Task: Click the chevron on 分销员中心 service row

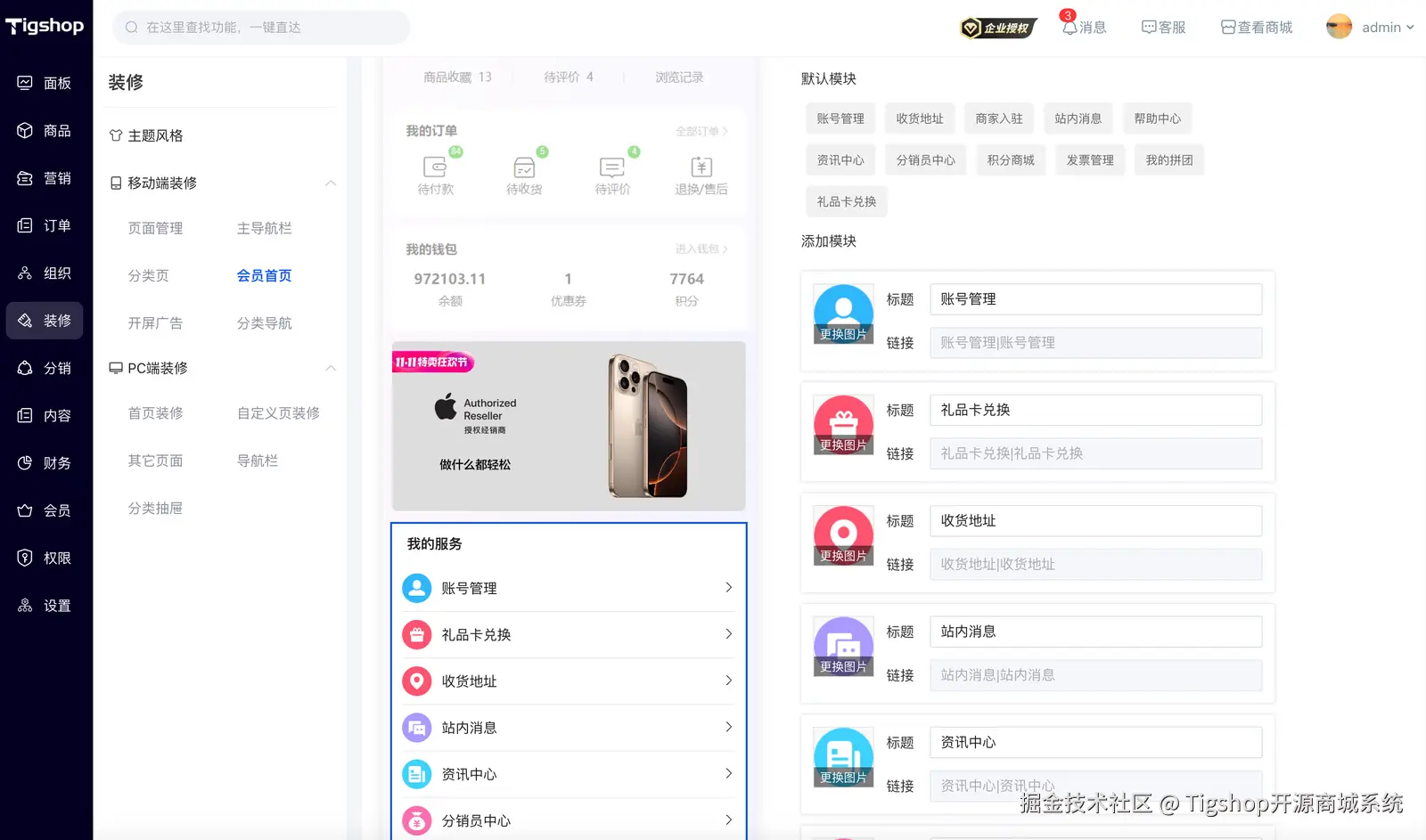Action: 728,820
